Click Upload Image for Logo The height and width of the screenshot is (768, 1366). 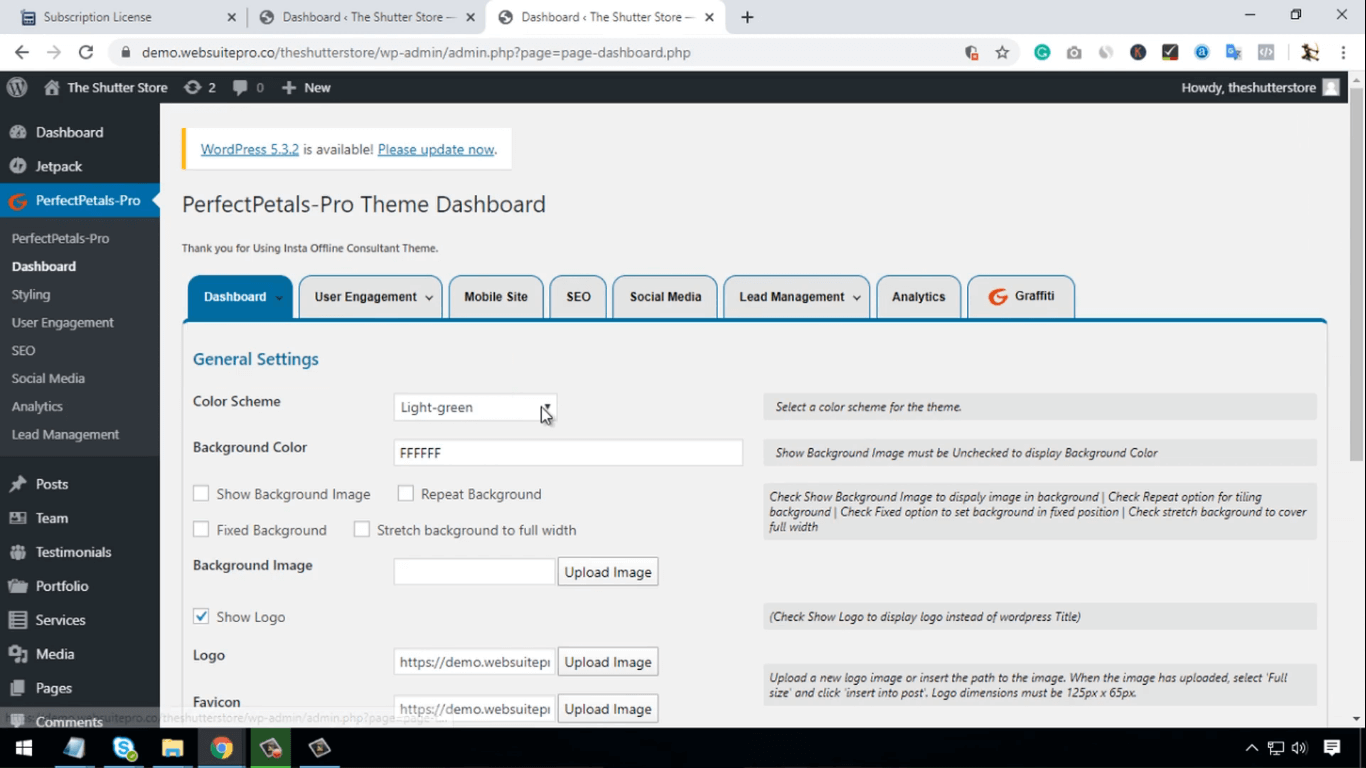pos(608,662)
